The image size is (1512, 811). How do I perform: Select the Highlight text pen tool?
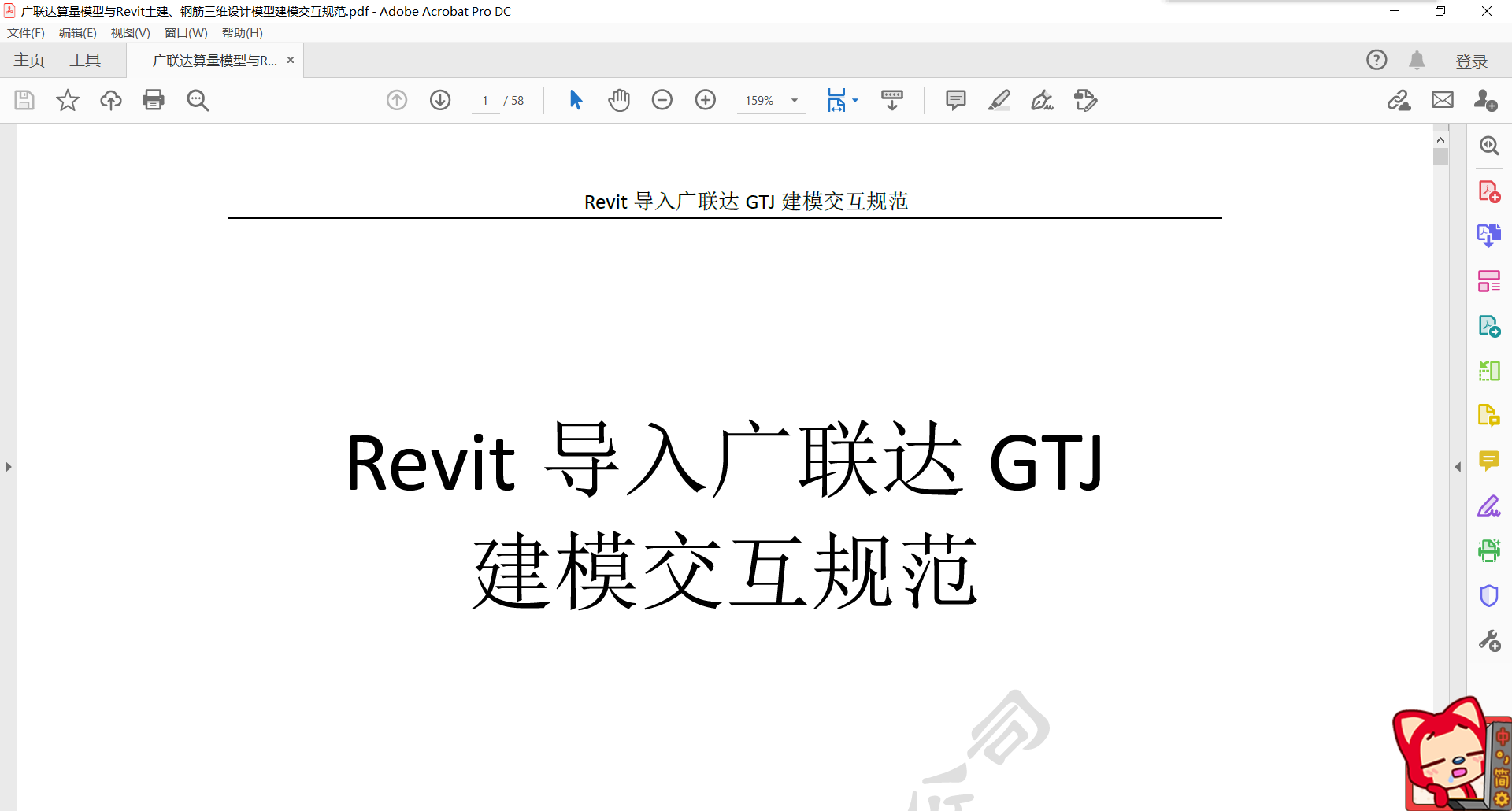[x=999, y=100]
